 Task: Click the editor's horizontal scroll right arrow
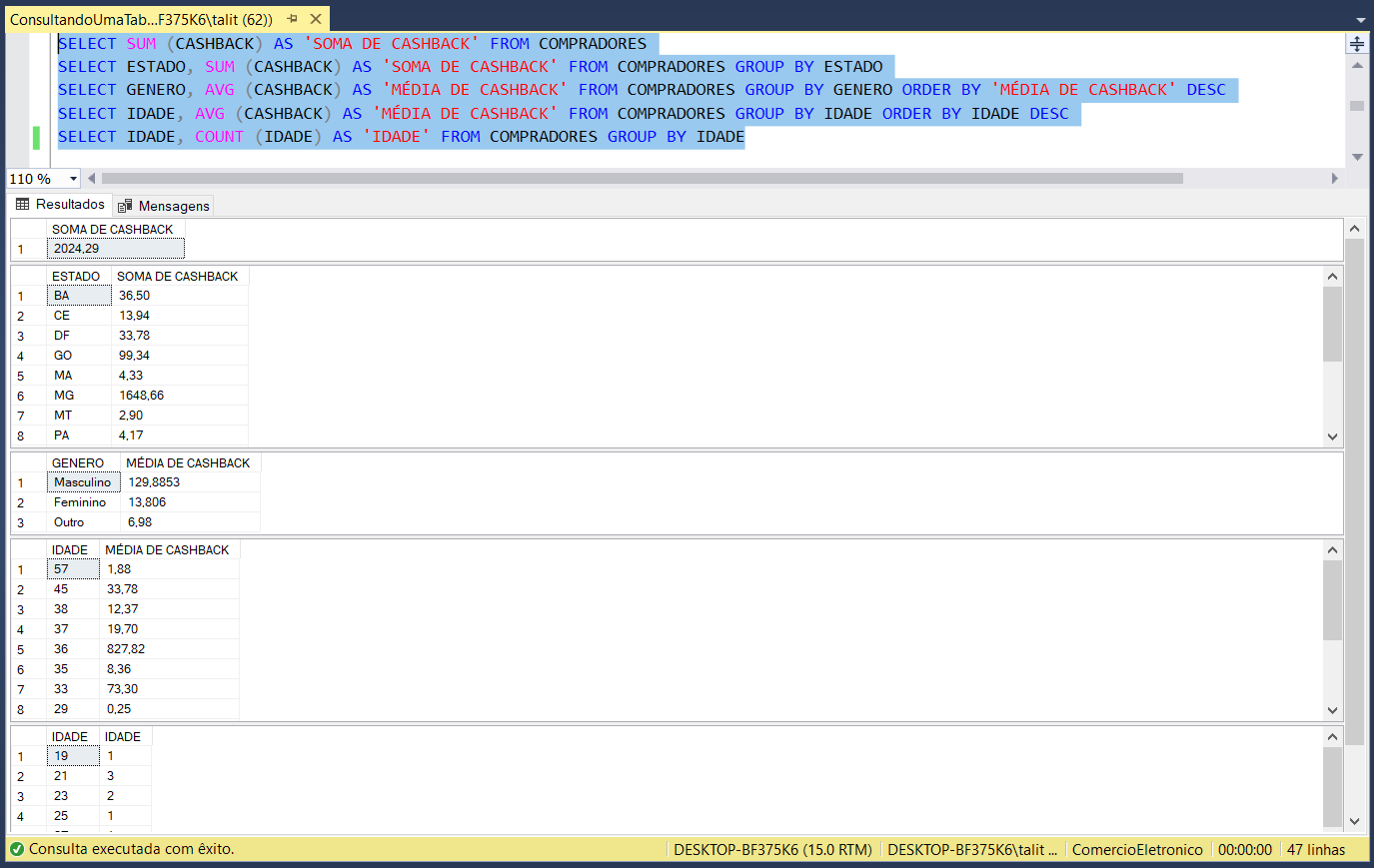coord(1334,179)
